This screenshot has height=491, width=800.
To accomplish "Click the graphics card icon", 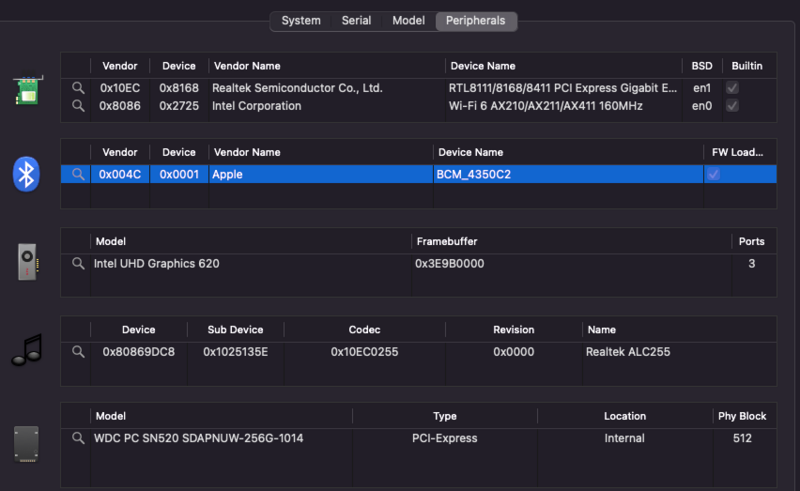I will pyautogui.click(x=27, y=262).
